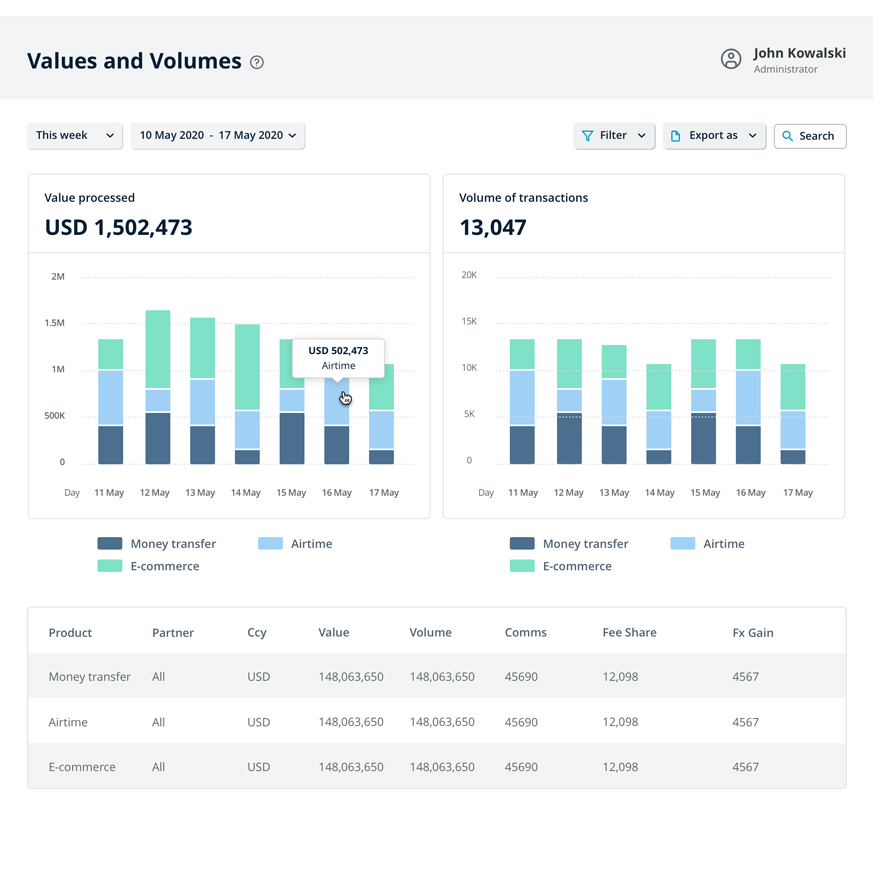
Task: Expand the date range 10 May–17 May picker
Action: (218, 136)
